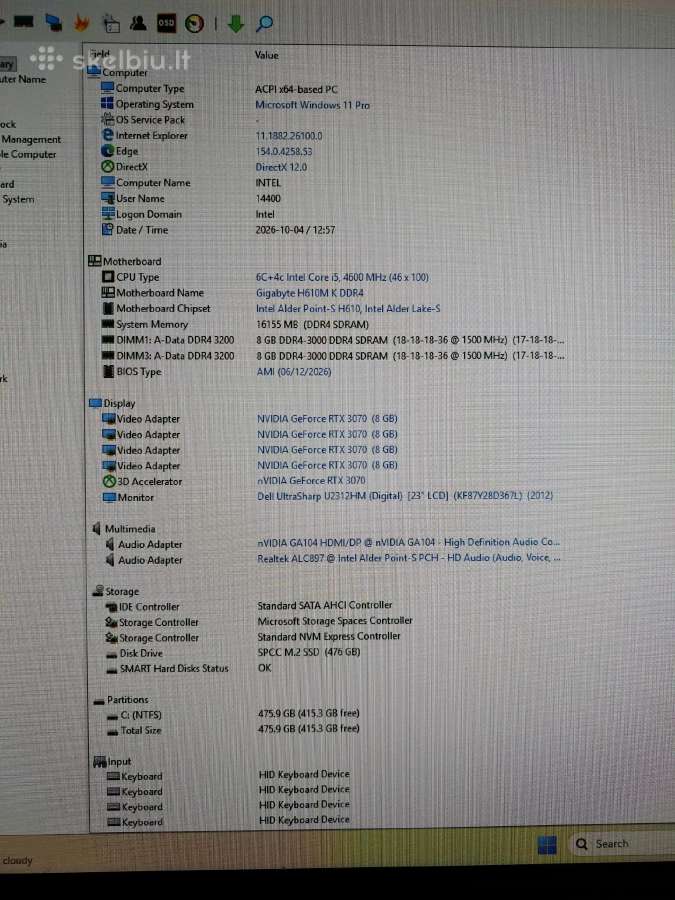The image size is (675, 900).
Task: Click the 16155 MB (DDR4 SDRAM) value
Action: [x=312, y=324]
